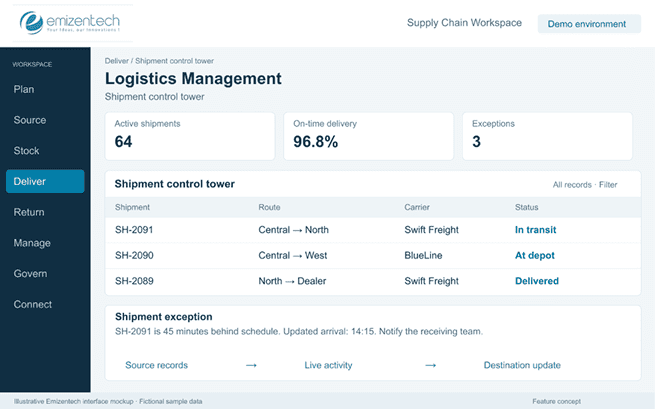Go to the Source section
Viewport: 655px width, 409px height.
click(30, 120)
